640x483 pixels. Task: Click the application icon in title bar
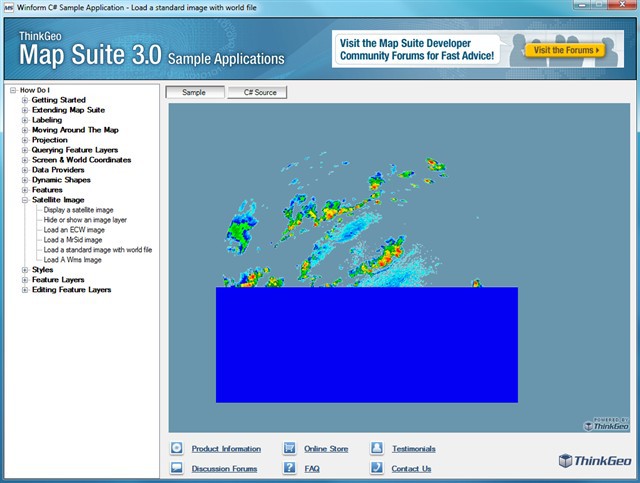coord(9,8)
